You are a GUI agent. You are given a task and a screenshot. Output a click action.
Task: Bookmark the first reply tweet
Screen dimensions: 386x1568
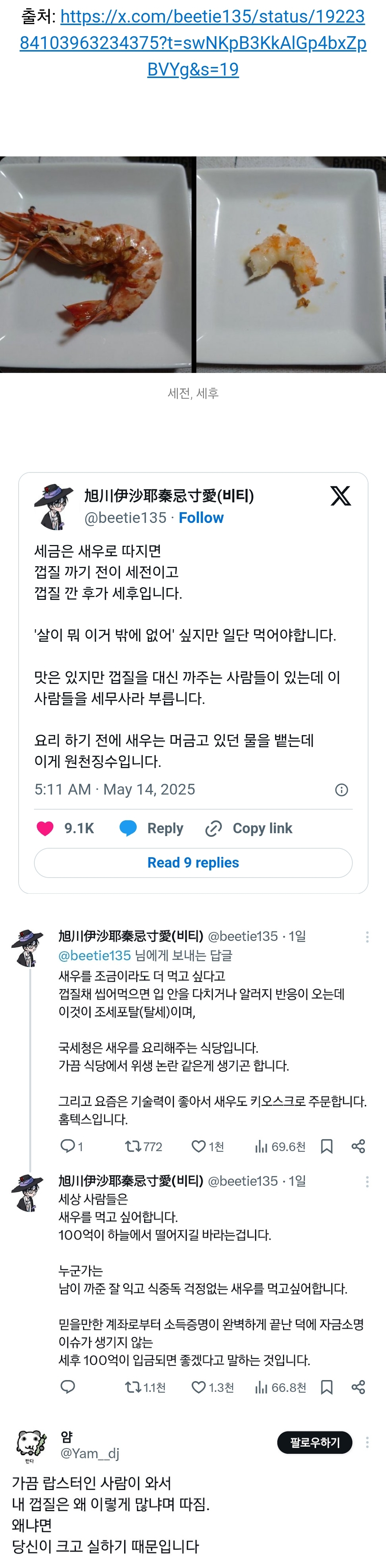coord(326,1146)
